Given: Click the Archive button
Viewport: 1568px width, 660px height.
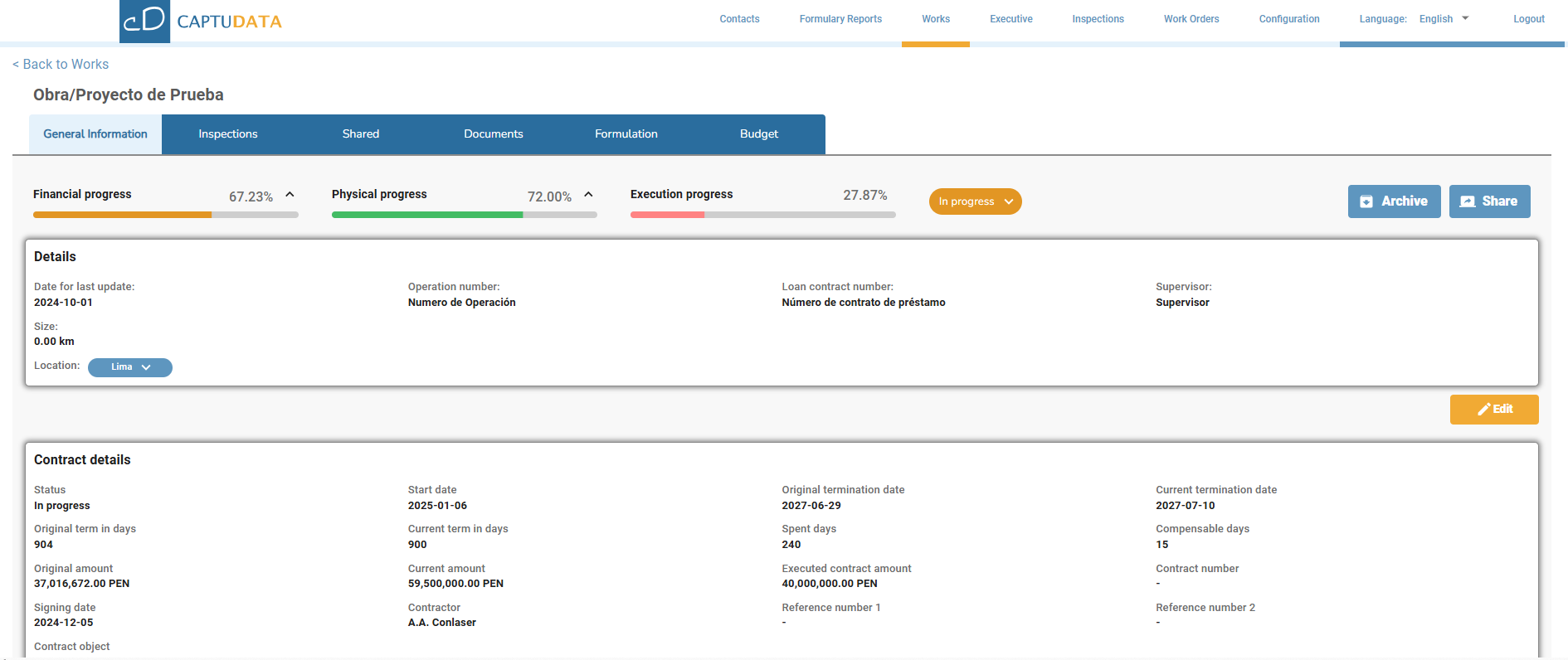Looking at the screenshot, I should [1394, 201].
